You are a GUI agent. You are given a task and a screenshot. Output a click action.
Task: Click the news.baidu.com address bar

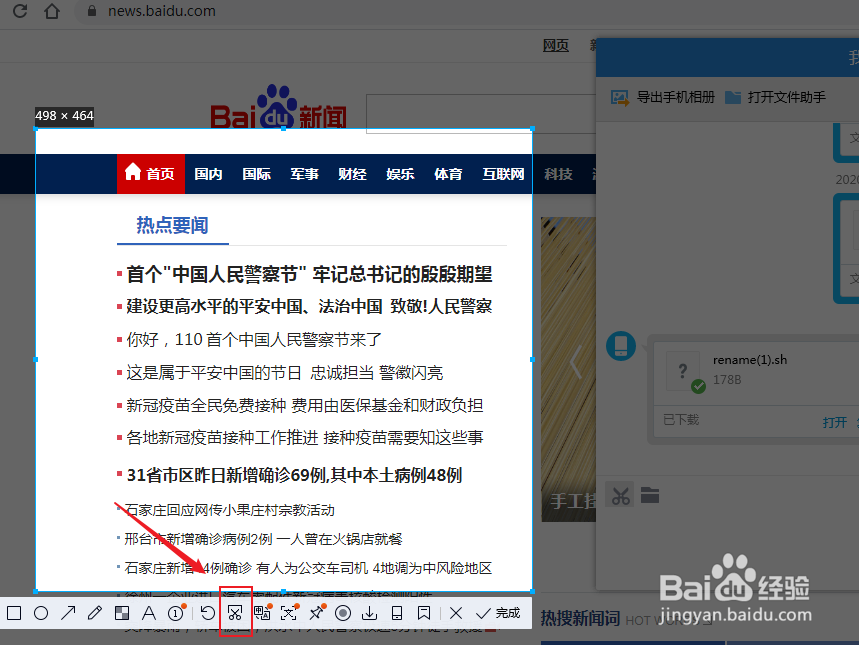[162, 10]
